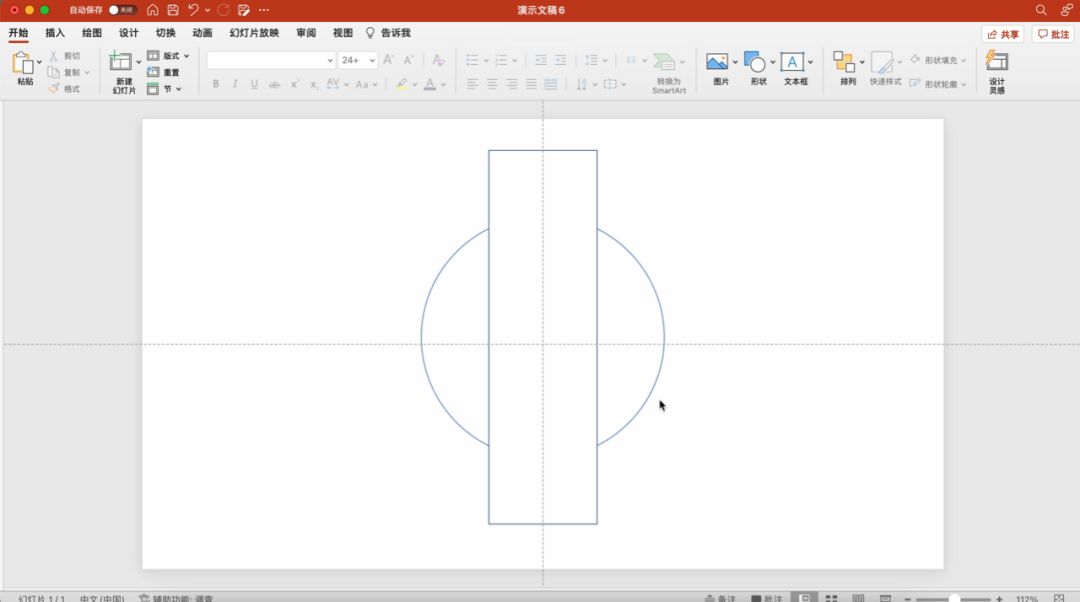This screenshot has width=1080, height=602.
Task: Insert Text Box (文本框) icon
Action: coord(792,62)
